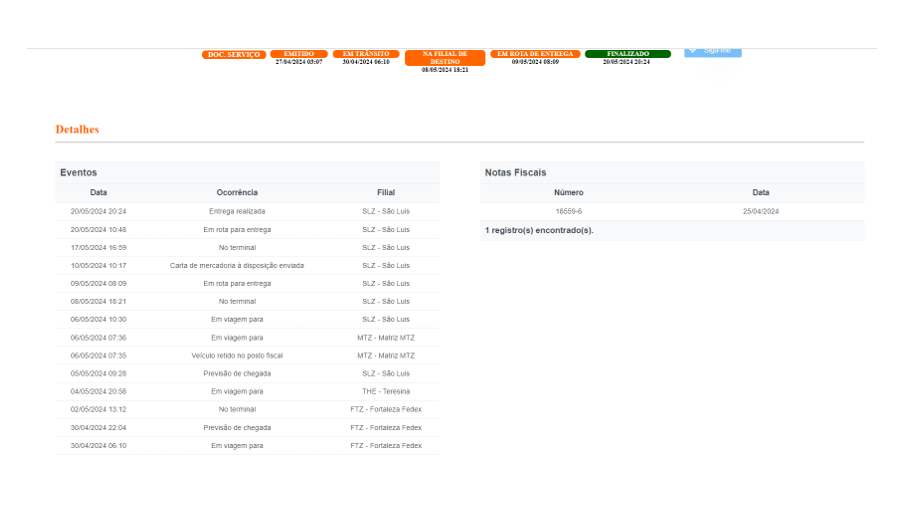Click the Notas Fiscais panel title
This screenshot has width=912, height=511.
click(515, 173)
